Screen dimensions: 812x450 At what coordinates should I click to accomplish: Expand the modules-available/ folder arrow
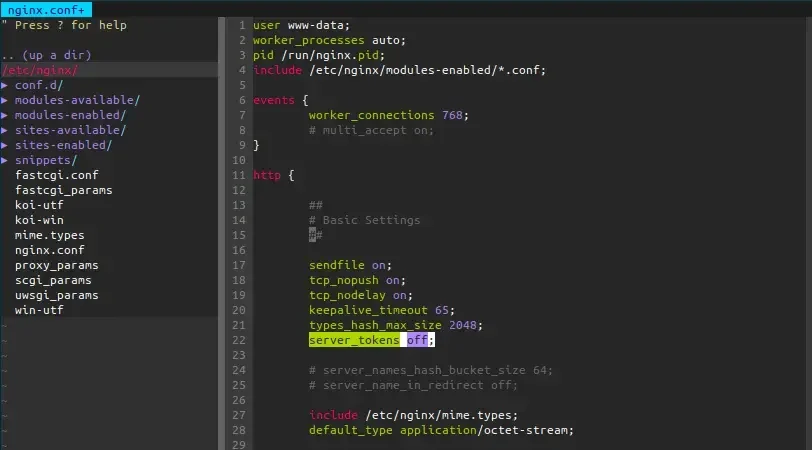5,100
